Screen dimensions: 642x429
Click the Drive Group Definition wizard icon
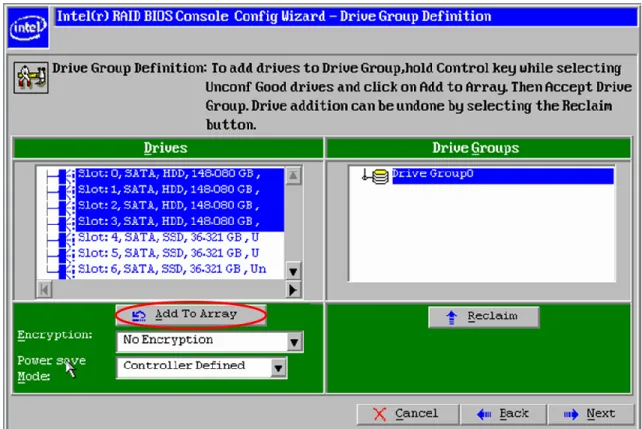click(x=31, y=78)
